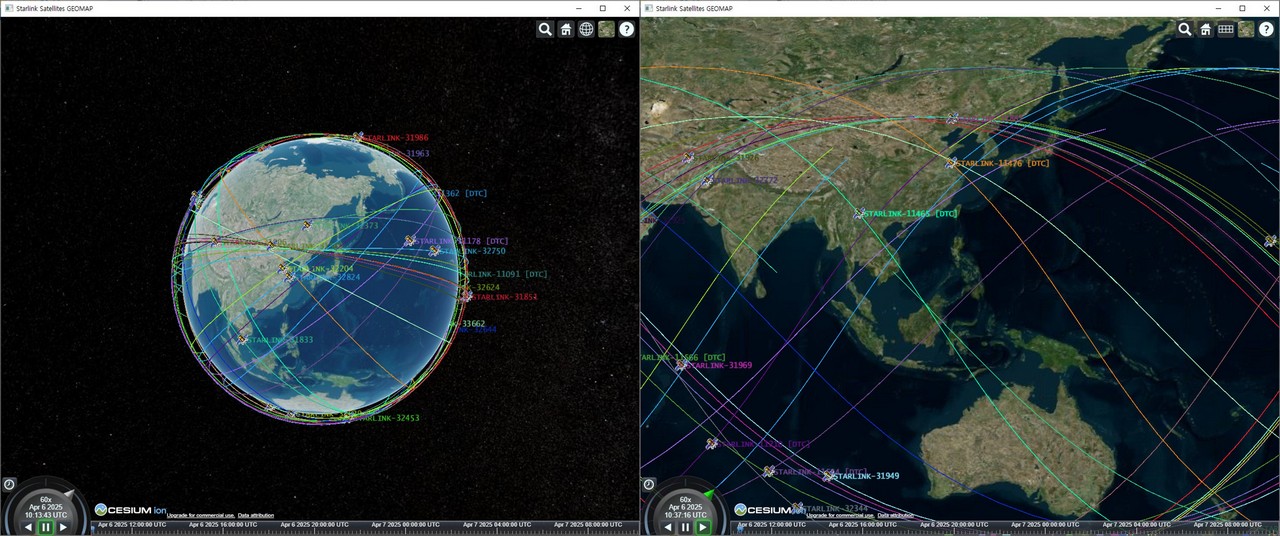The height and width of the screenshot is (536, 1280).
Task: Play animation in reverse, left window
Action: (28, 527)
